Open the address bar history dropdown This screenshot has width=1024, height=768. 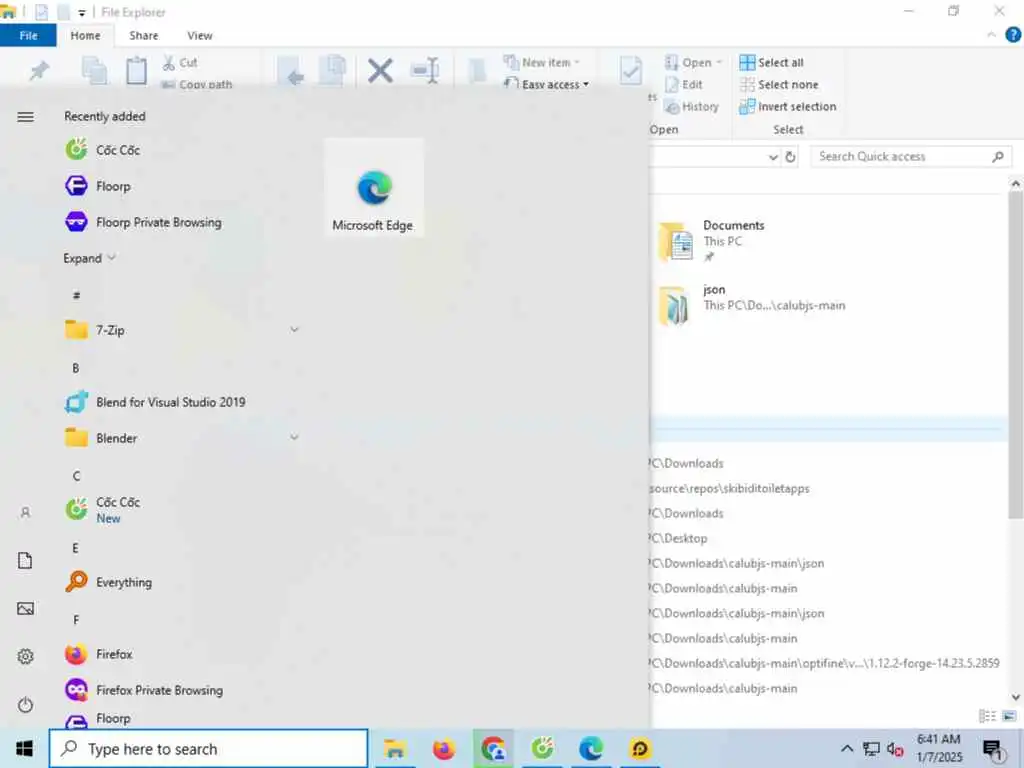(773, 157)
